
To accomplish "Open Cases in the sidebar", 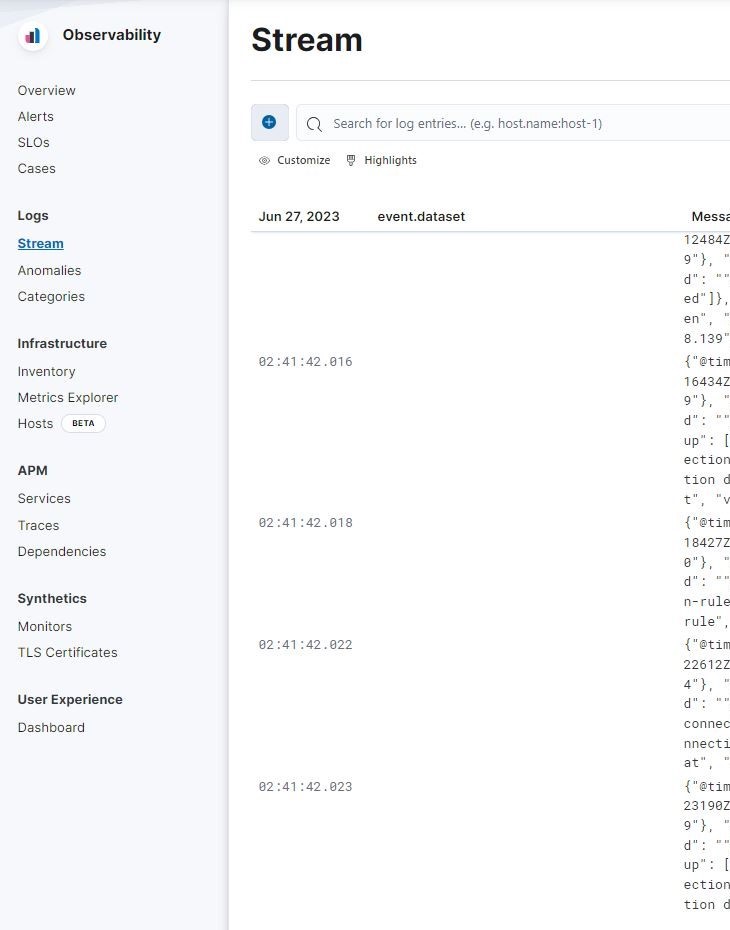I will click(36, 168).
